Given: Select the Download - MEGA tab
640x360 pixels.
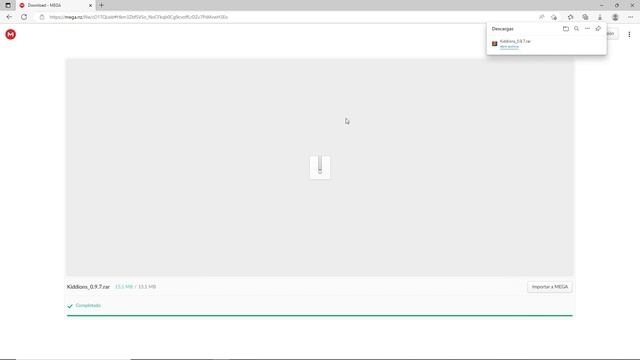Looking at the screenshot, I should [55, 5].
